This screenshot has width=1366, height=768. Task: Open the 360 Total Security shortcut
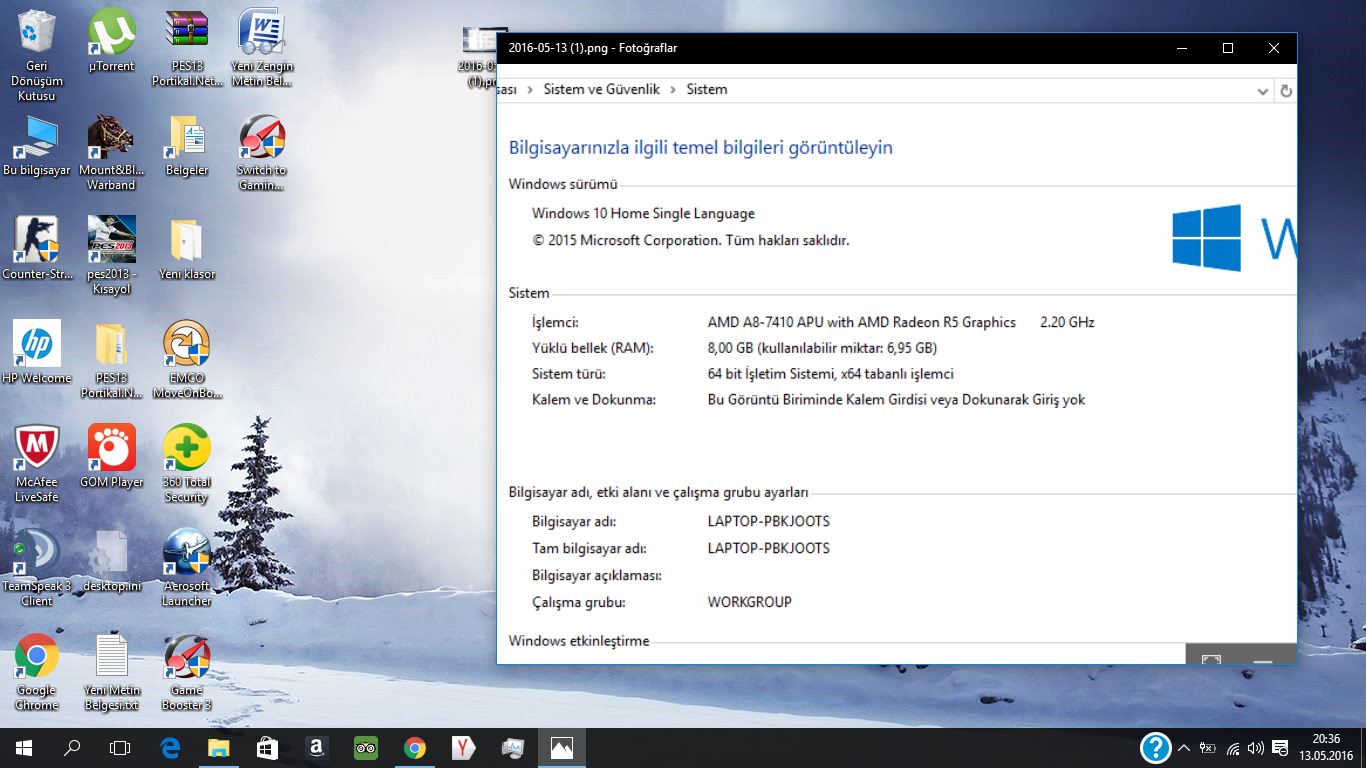[x=186, y=449]
